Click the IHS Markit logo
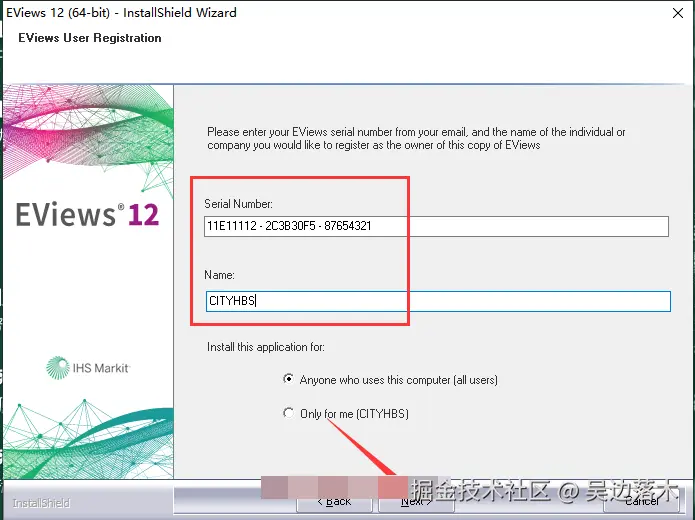Screen dimensions: 695x520 point(88,368)
